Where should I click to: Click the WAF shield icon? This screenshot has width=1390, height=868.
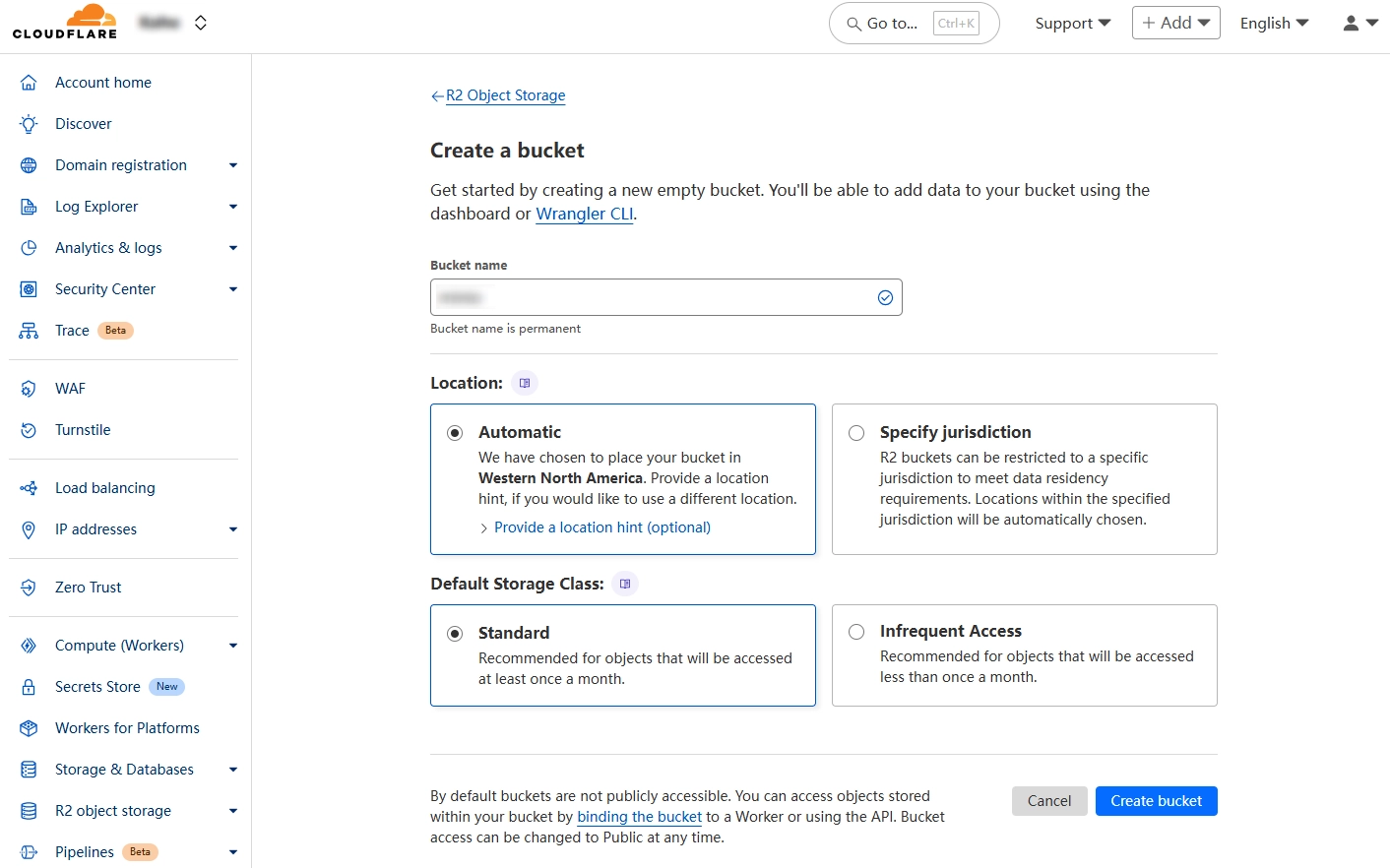point(29,389)
